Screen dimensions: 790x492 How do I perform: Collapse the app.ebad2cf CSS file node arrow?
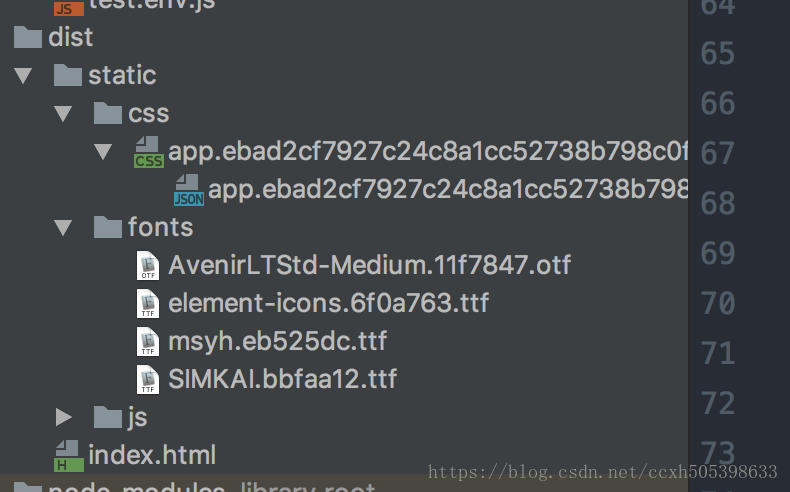(103, 152)
